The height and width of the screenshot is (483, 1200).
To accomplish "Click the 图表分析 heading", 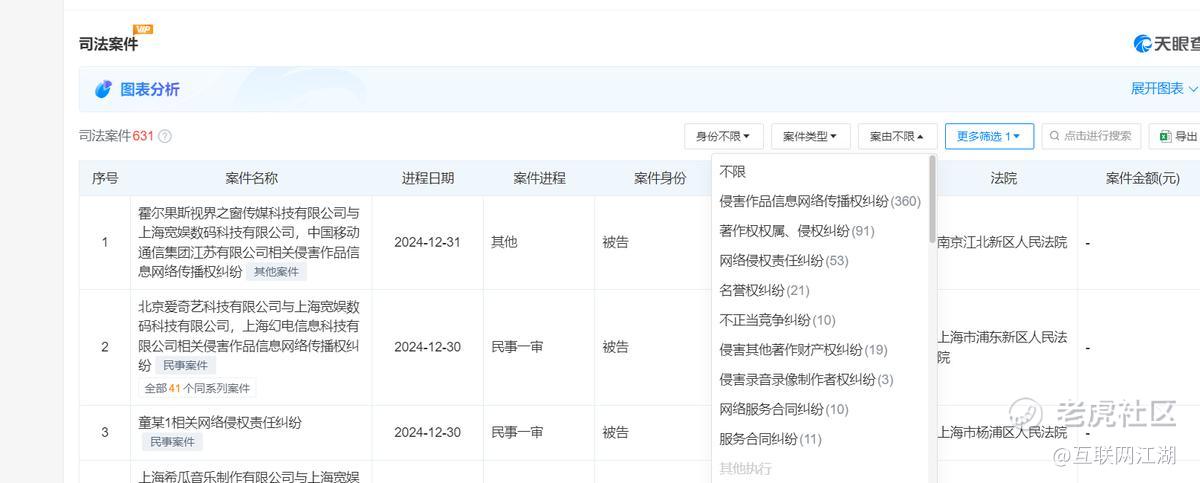I will coord(150,89).
